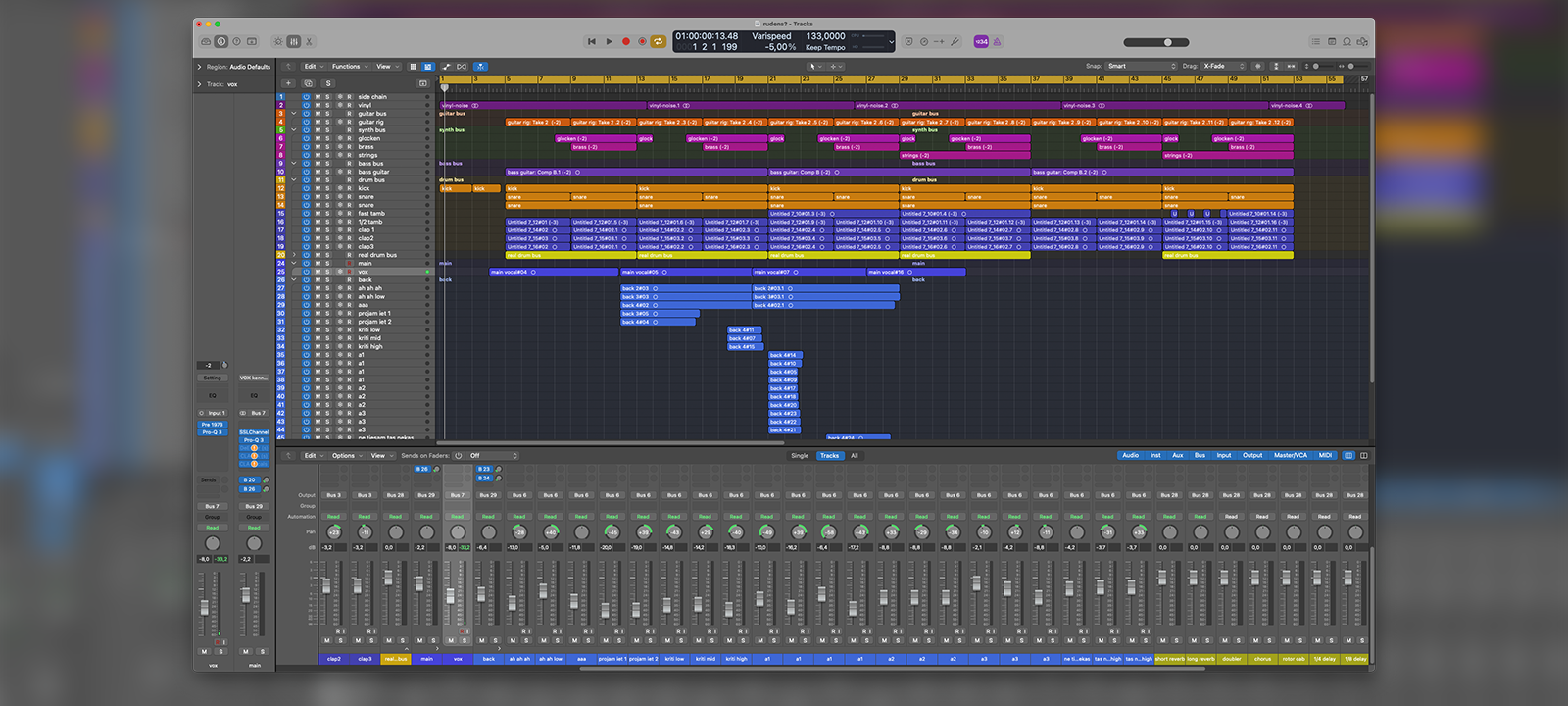Viewport: 1568px width, 706px height.
Task: Open the Scissors editors icon in toolbar
Action: click(309, 42)
